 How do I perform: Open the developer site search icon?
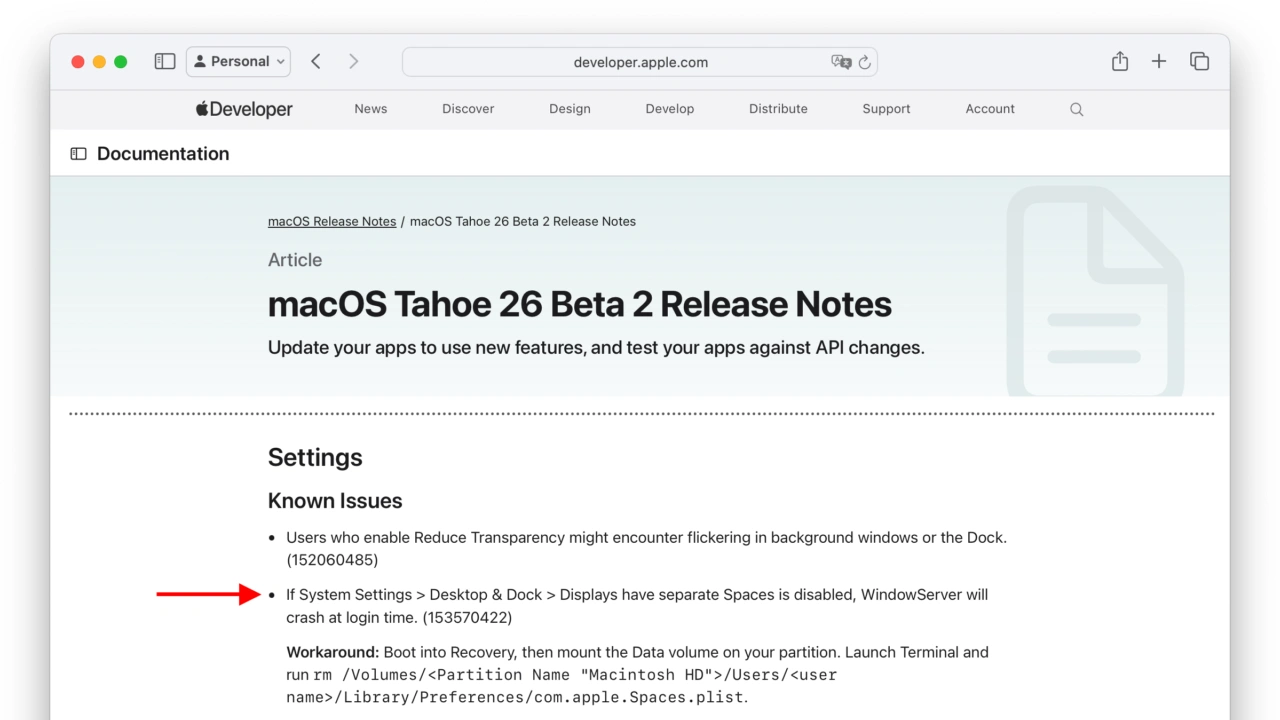(x=1077, y=109)
